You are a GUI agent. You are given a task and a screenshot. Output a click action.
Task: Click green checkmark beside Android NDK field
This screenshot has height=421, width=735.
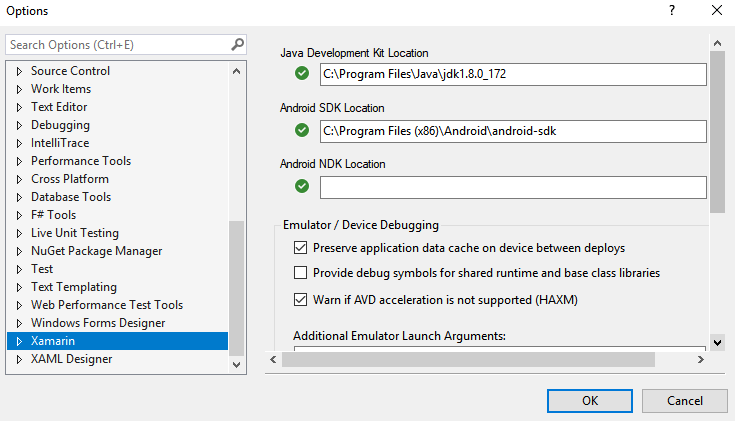(302, 186)
